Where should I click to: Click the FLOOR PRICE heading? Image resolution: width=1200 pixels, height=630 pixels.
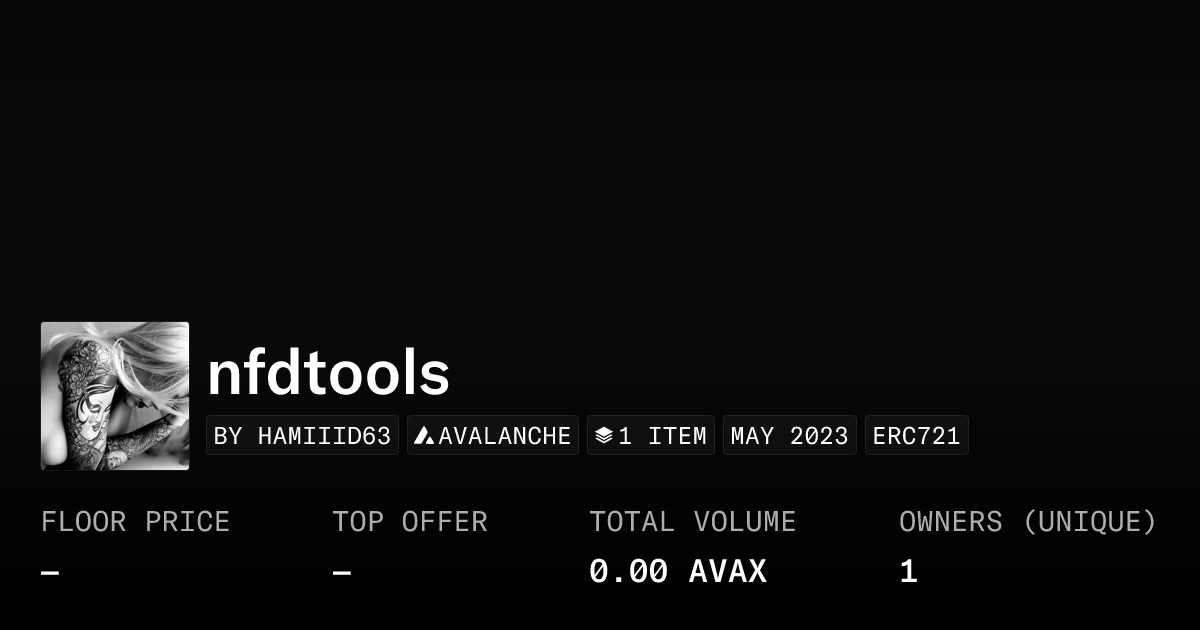[135, 522]
